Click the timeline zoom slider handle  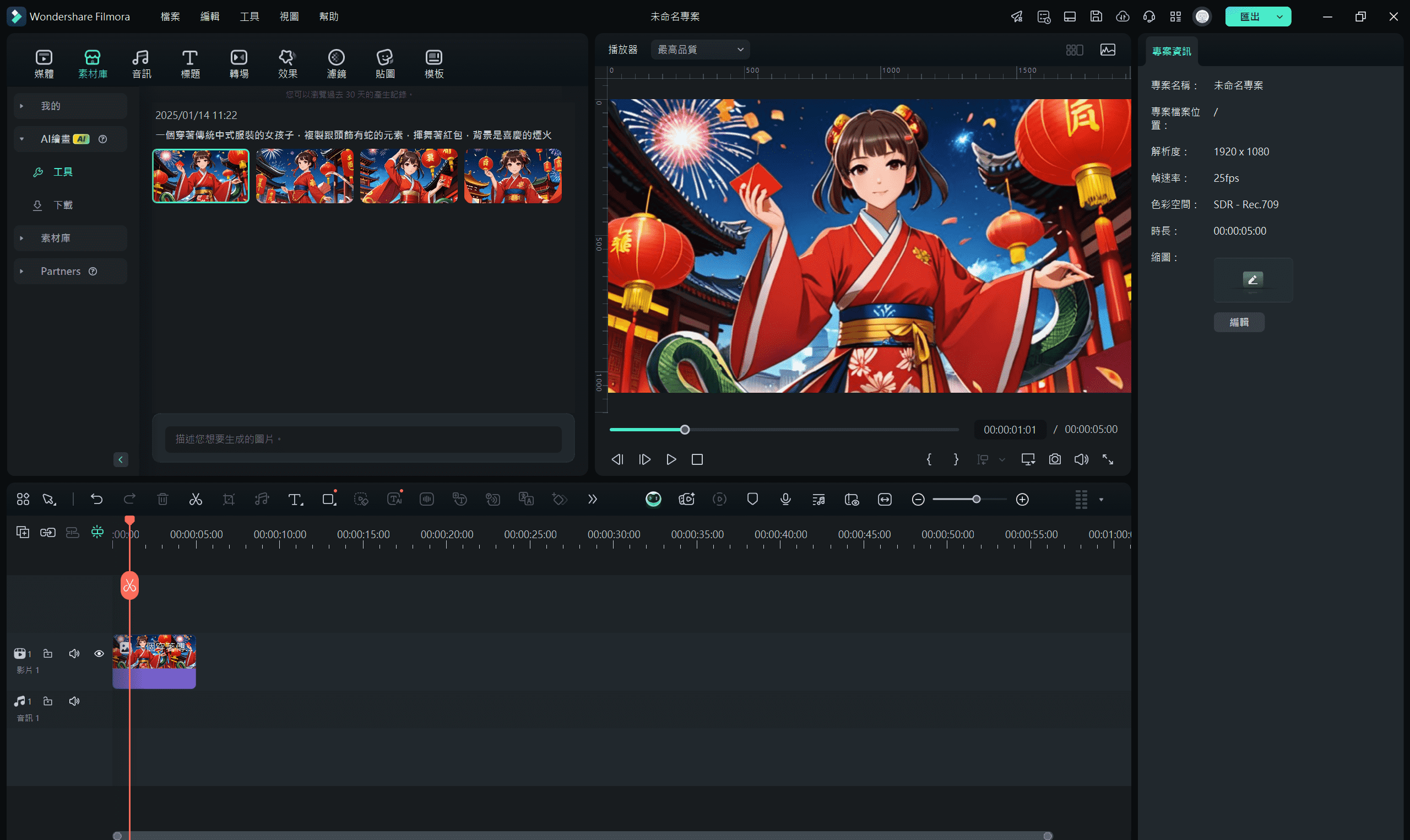(x=976, y=499)
